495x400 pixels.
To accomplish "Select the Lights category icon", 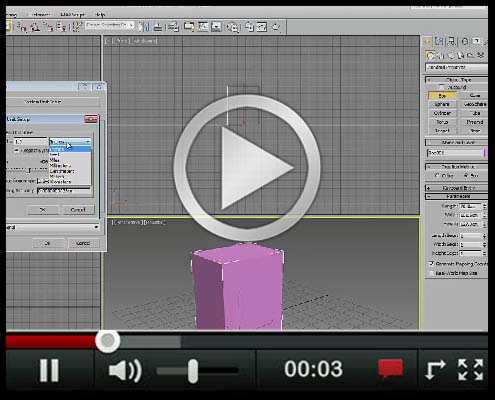I will 450,55.
